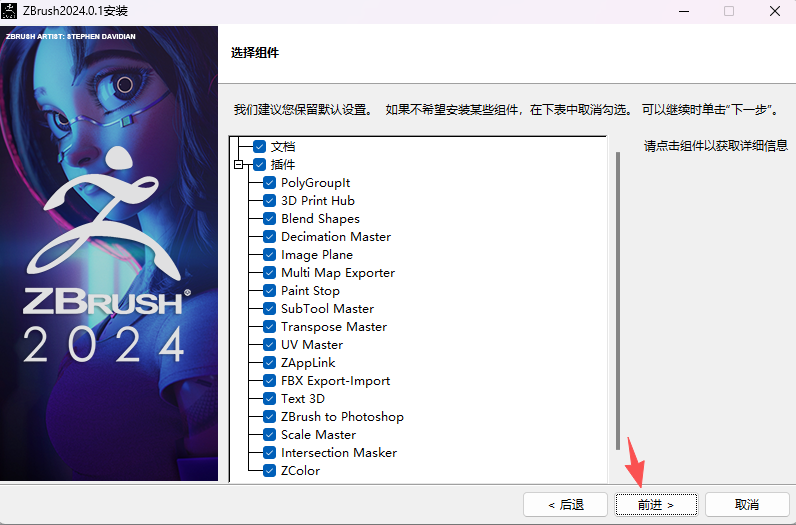Toggle the Text 3D checkbox
The width and height of the screenshot is (796, 525).
click(270, 399)
